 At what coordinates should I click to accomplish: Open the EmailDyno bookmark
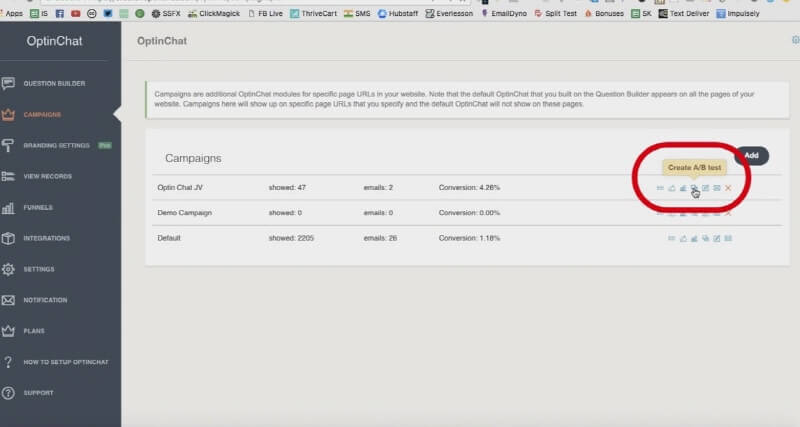coord(504,14)
